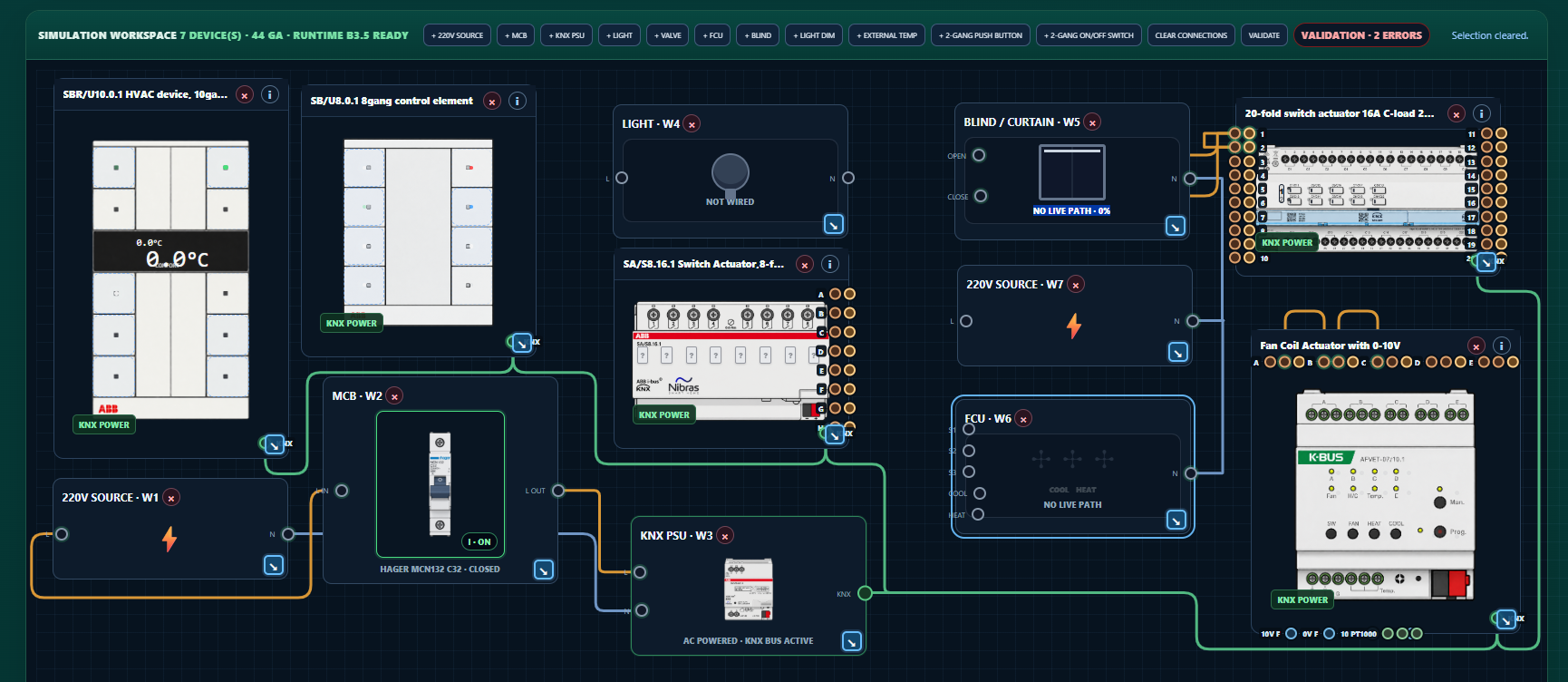
Task: Toggle the MCB I · ON breaker switch
Action: pyautogui.click(x=479, y=541)
